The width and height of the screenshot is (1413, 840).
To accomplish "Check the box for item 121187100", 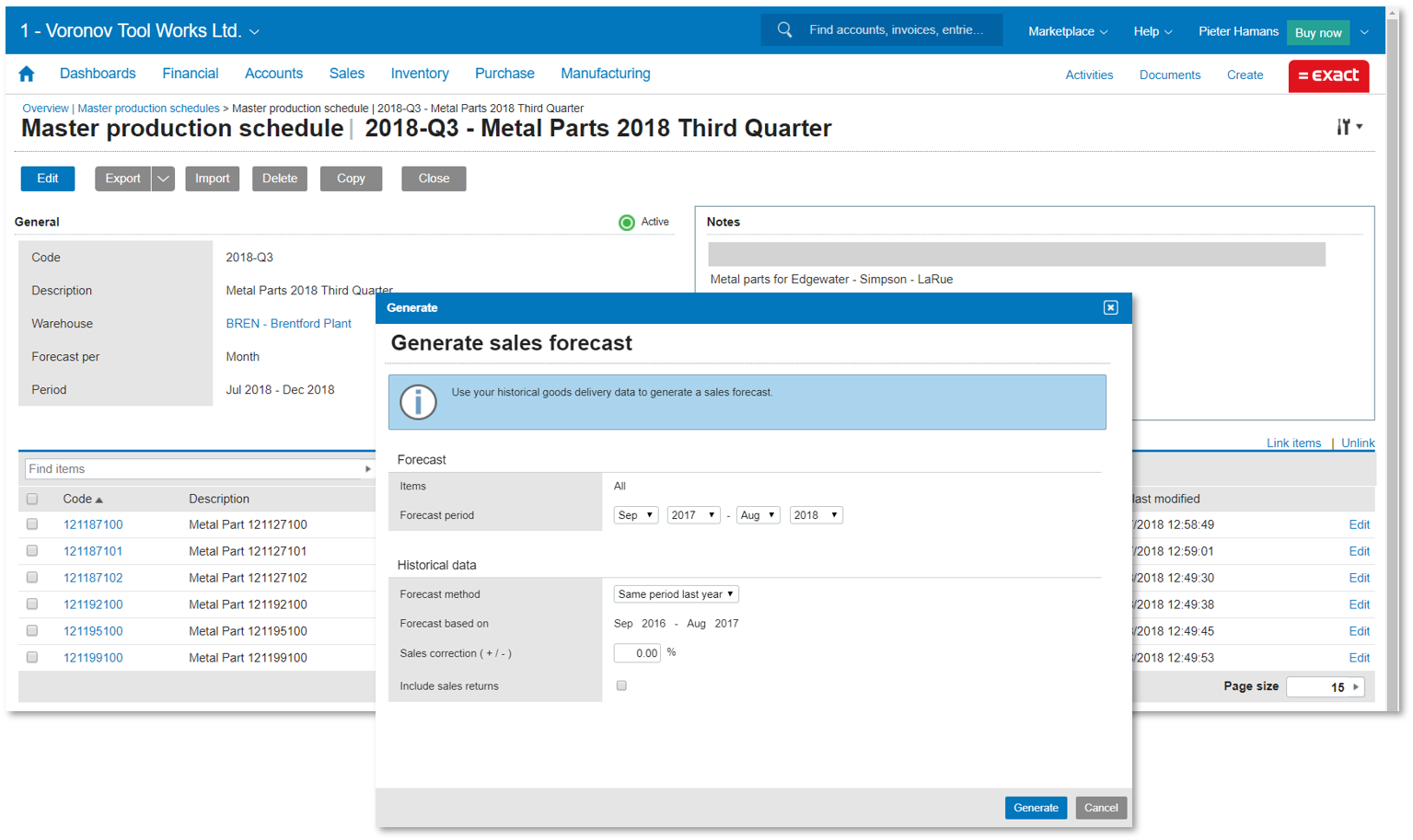I will tap(32, 524).
